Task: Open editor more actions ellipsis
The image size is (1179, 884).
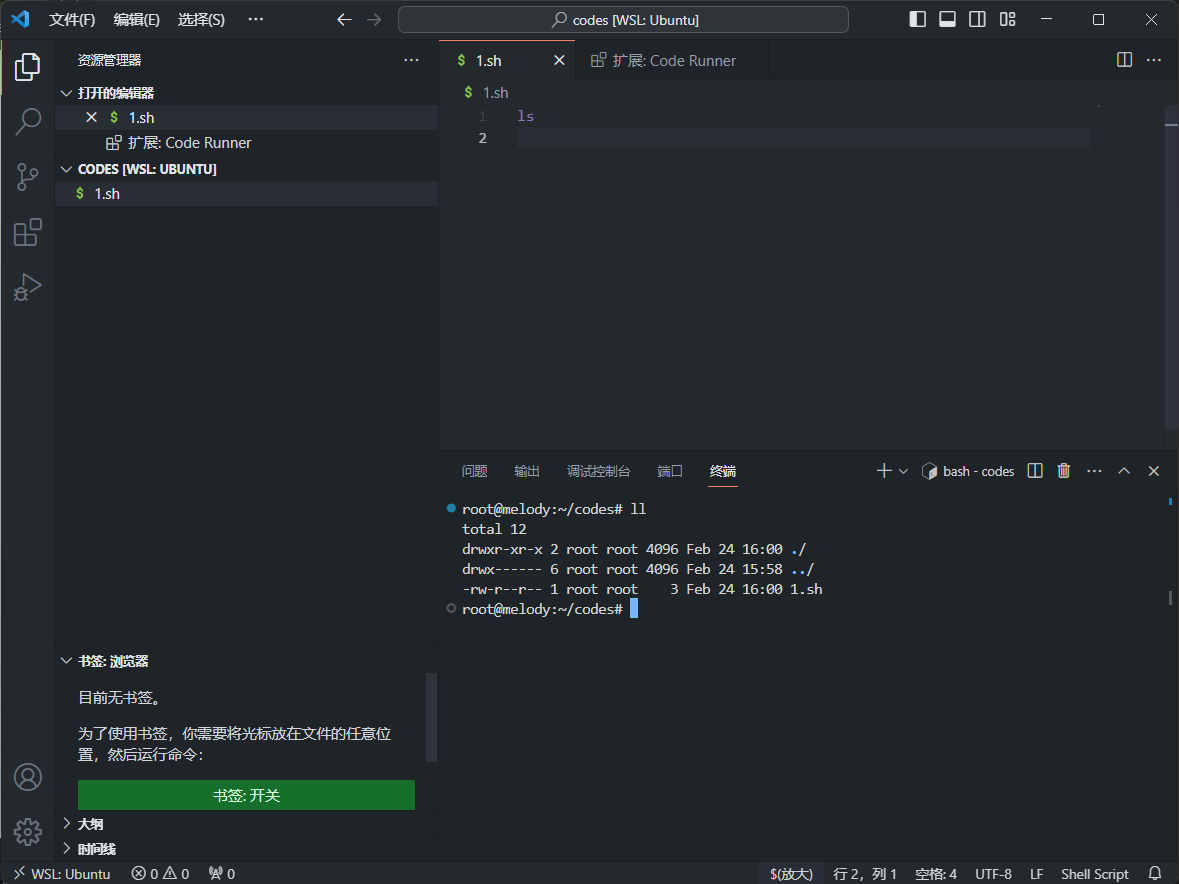Action: click(1154, 60)
